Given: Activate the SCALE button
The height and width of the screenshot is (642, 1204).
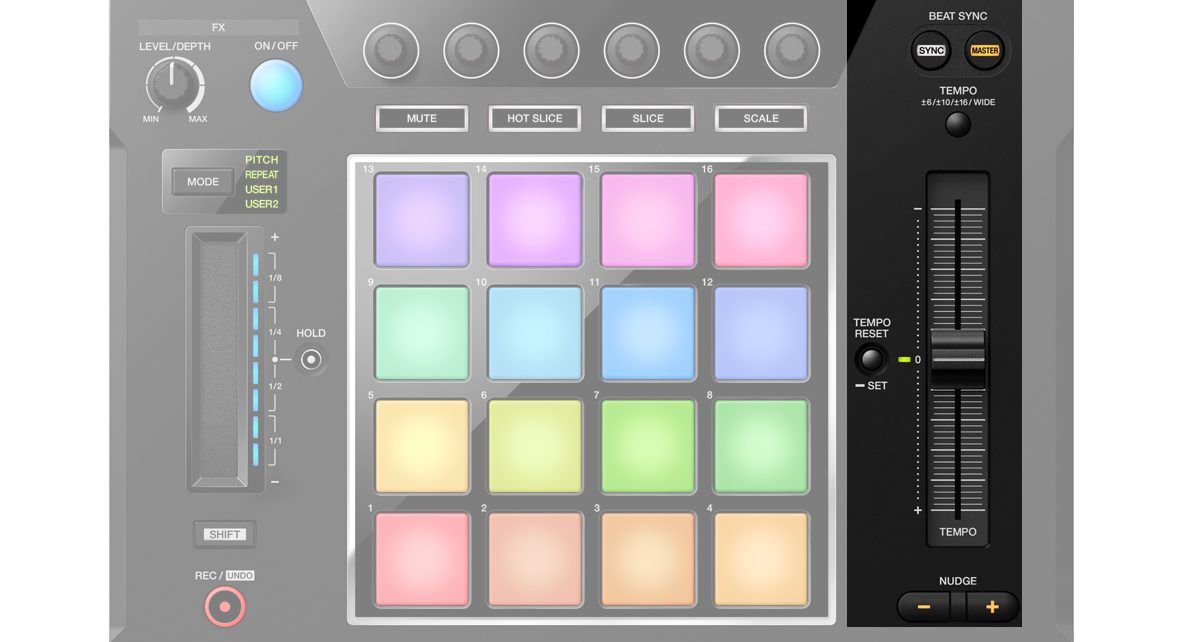Looking at the screenshot, I should (761, 118).
